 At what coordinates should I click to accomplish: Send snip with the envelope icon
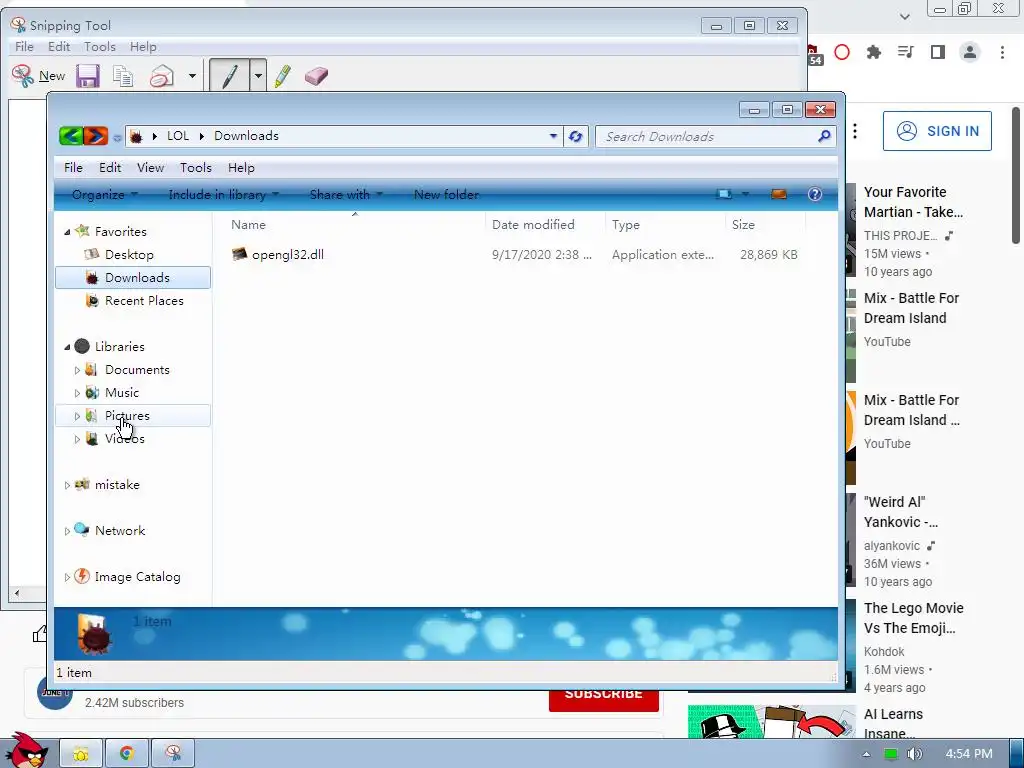[162, 76]
